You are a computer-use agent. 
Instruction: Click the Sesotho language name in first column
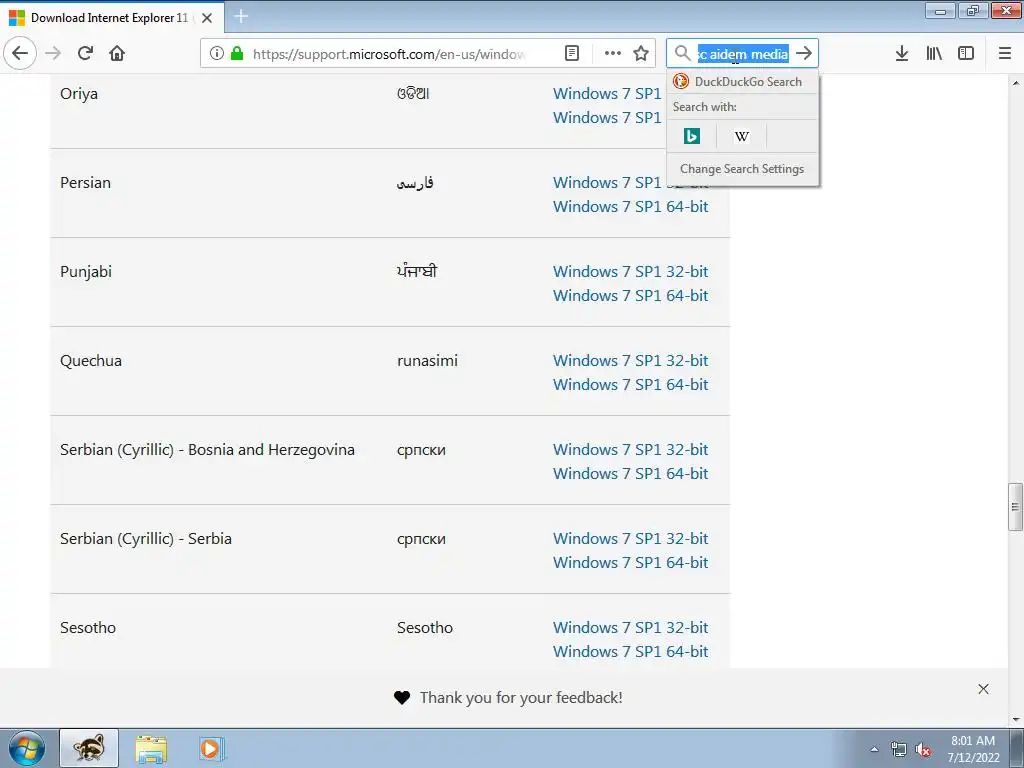[x=88, y=628]
